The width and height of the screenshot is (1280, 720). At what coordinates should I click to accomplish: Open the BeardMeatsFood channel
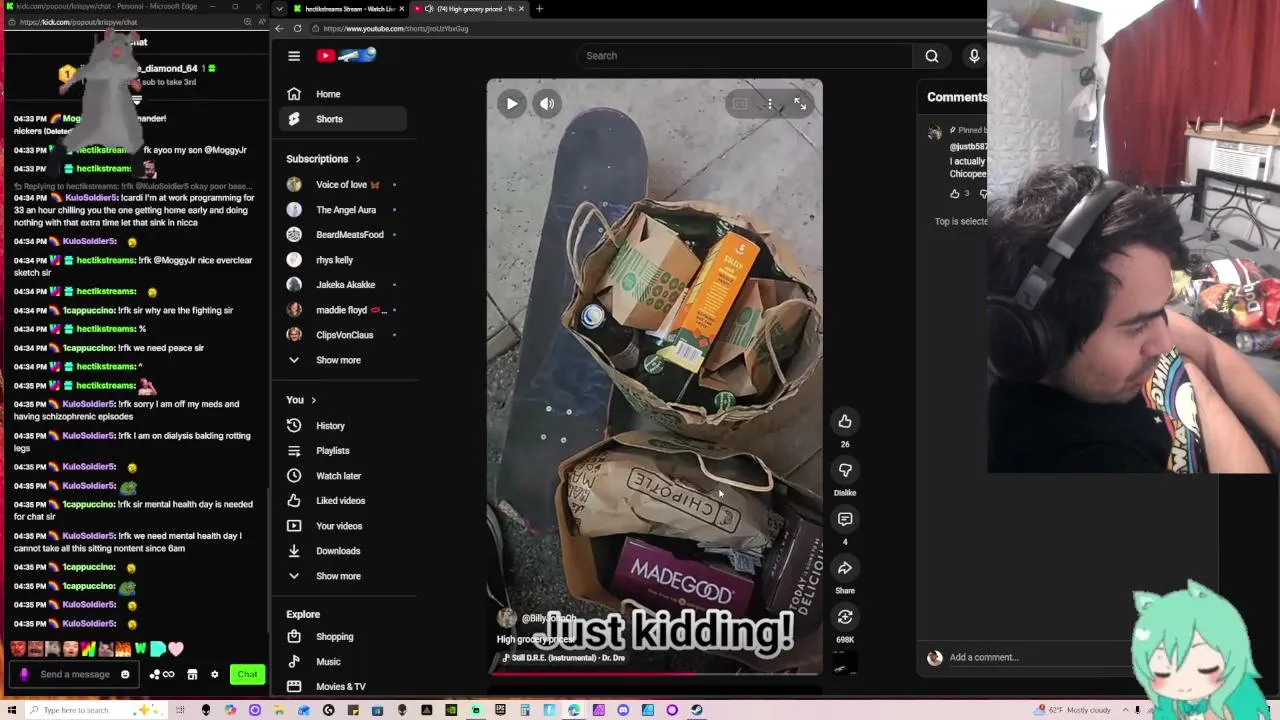pos(343,235)
